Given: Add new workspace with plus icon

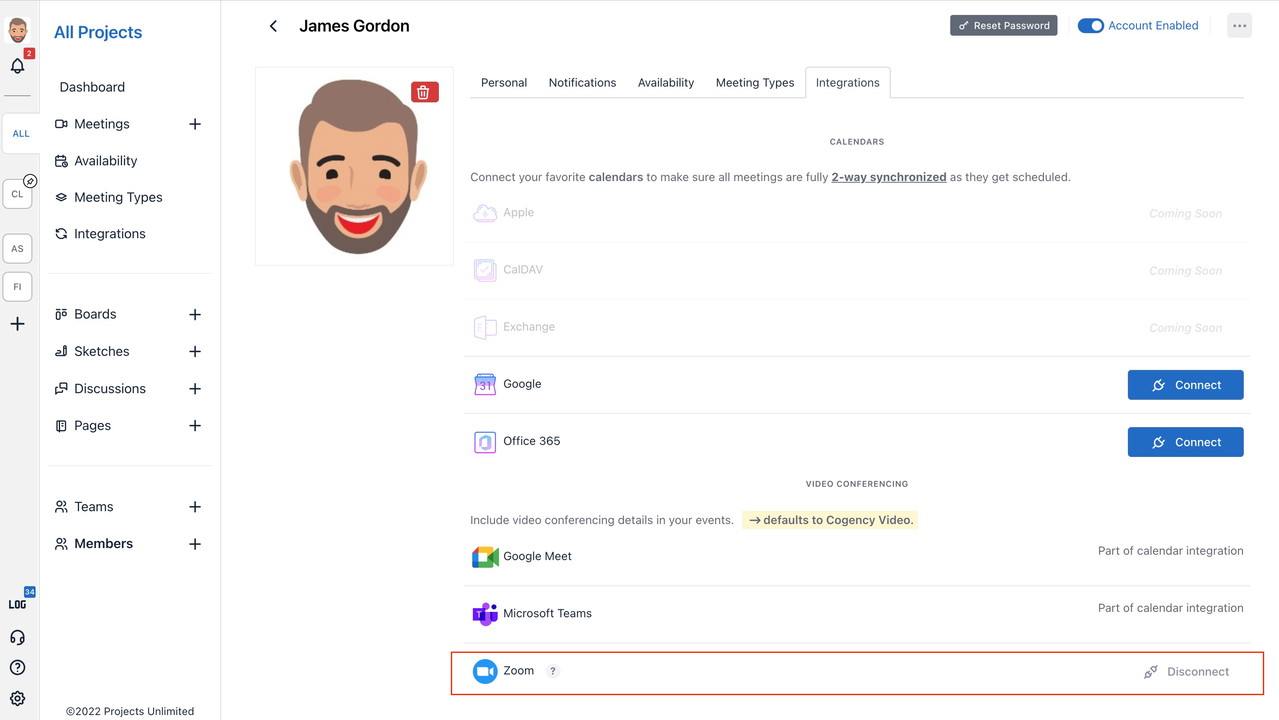Looking at the screenshot, I should [17, 324].
